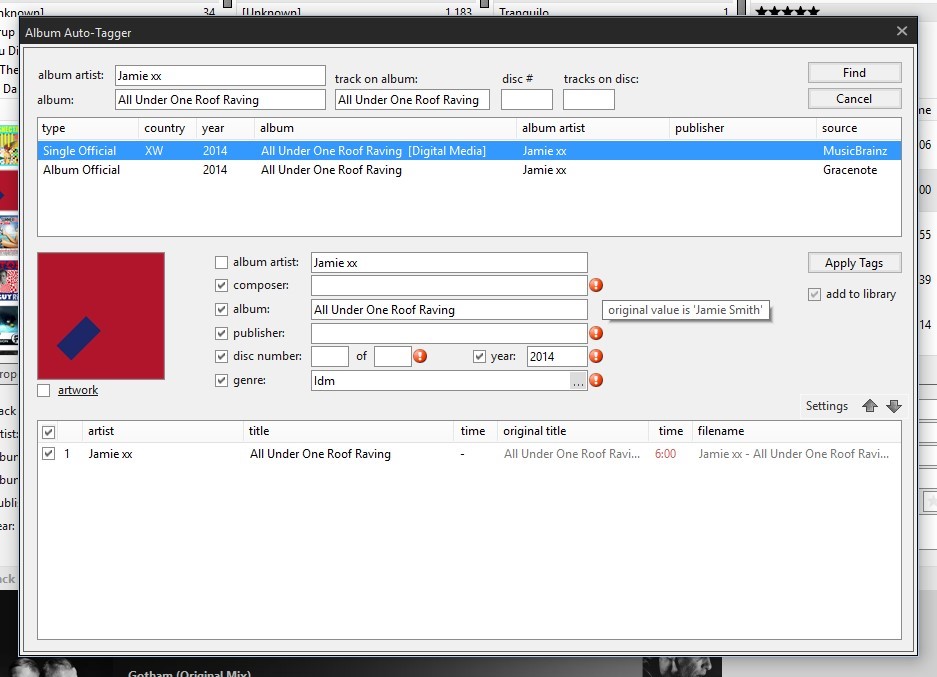Open the genre picker ellipsis button

(578, 381)
